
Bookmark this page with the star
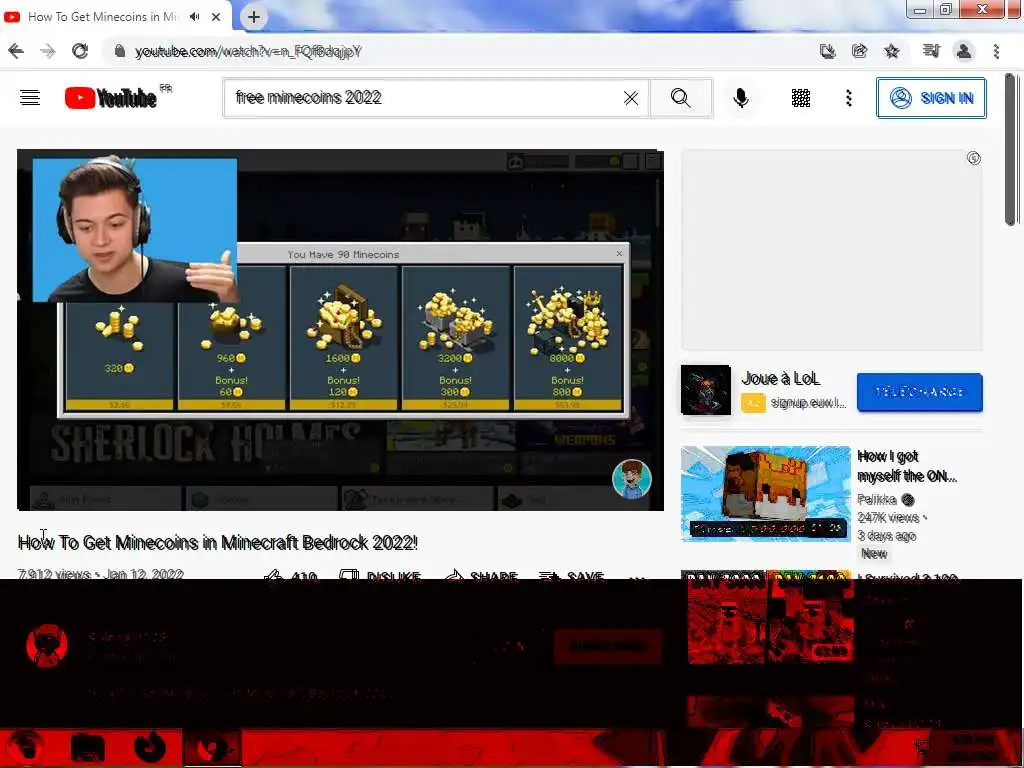(x=891, y=51)
